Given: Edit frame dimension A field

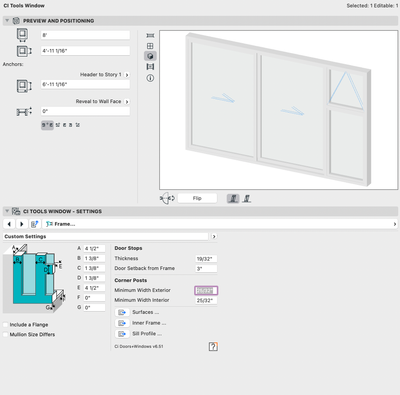Looking at the screenshot, I should [94, 249].
